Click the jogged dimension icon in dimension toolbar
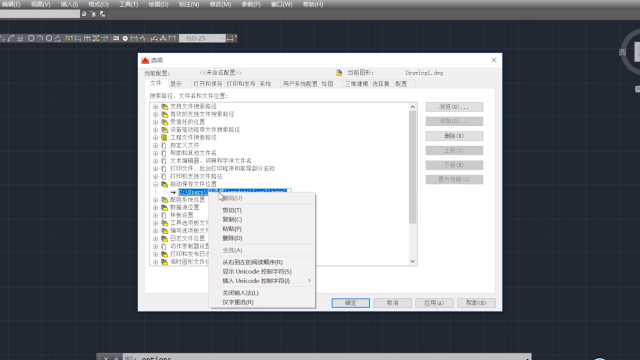This screenshot has height=360, width=640. pyautogui.click(x=40, y=38)
